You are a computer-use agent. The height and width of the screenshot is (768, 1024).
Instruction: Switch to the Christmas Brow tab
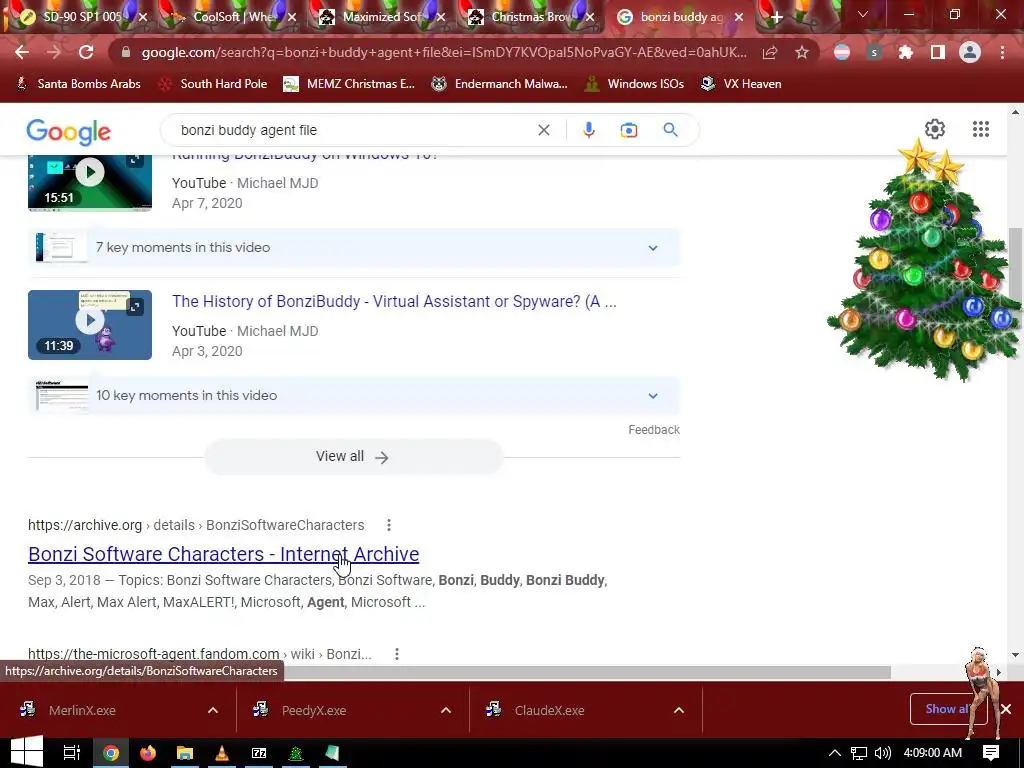click(x=530, y=17)
